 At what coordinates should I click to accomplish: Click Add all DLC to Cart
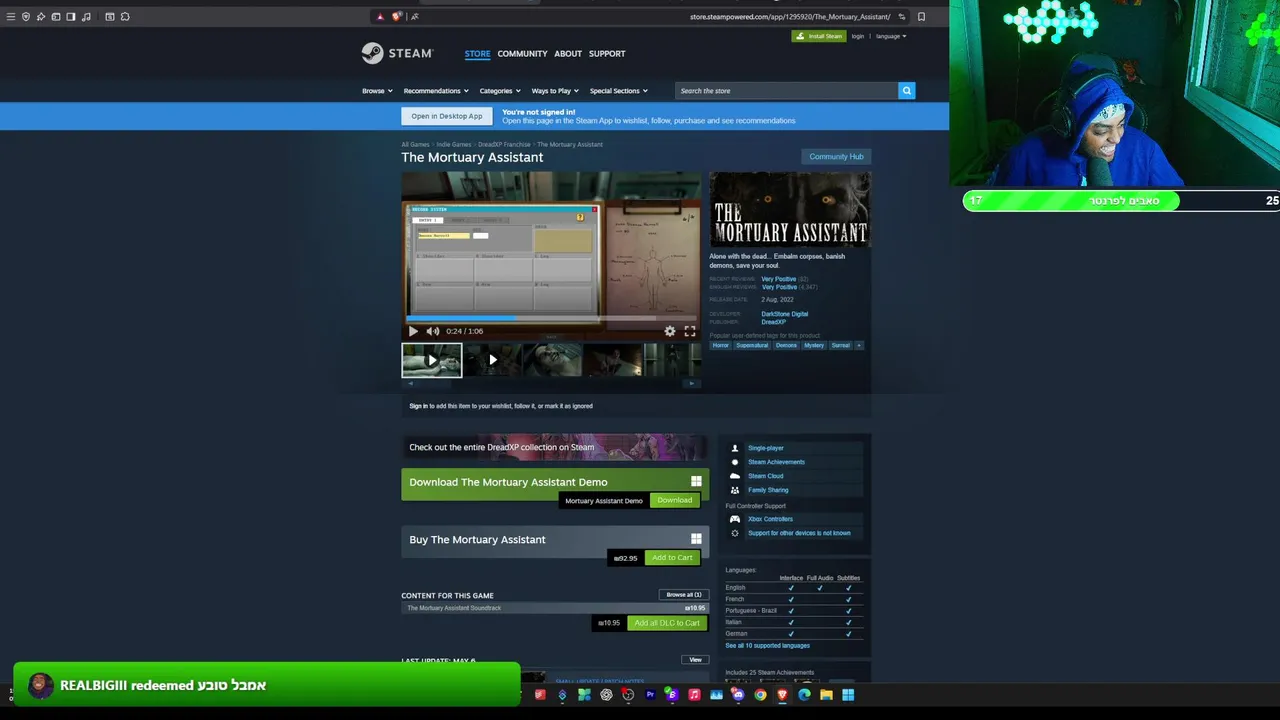(667, 623)
